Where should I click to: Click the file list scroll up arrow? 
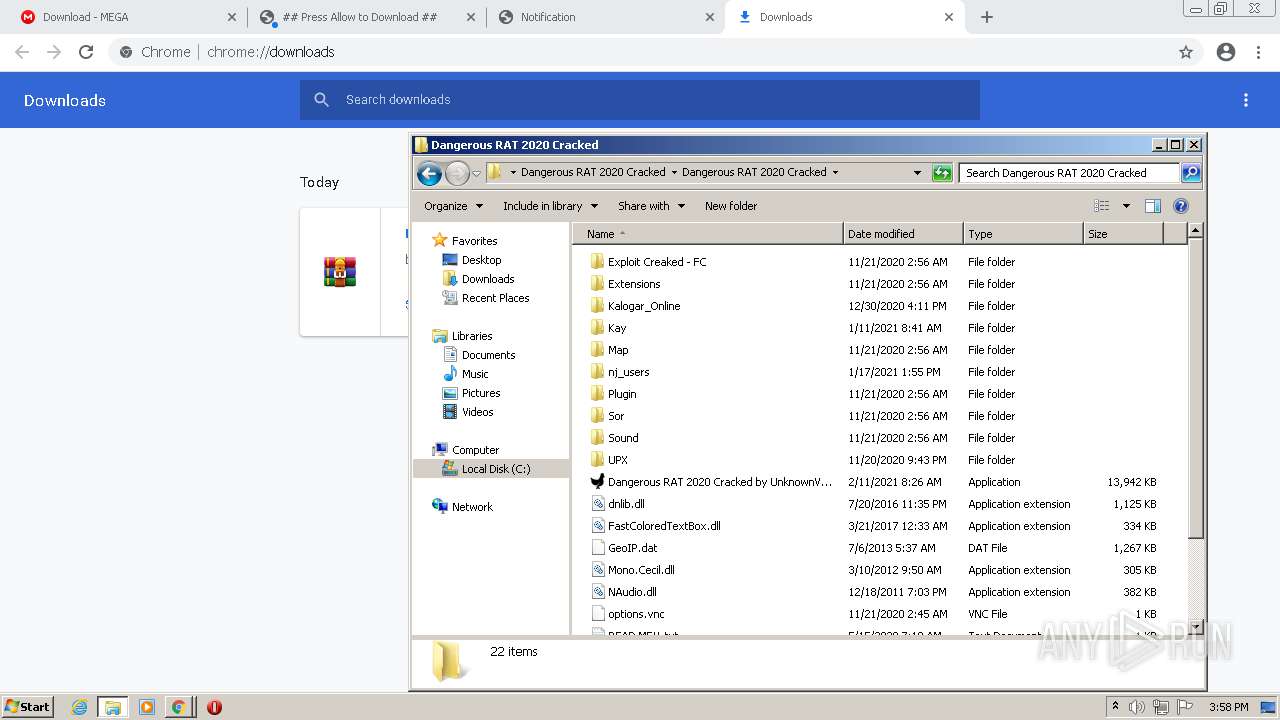(x=1195, y=231)
